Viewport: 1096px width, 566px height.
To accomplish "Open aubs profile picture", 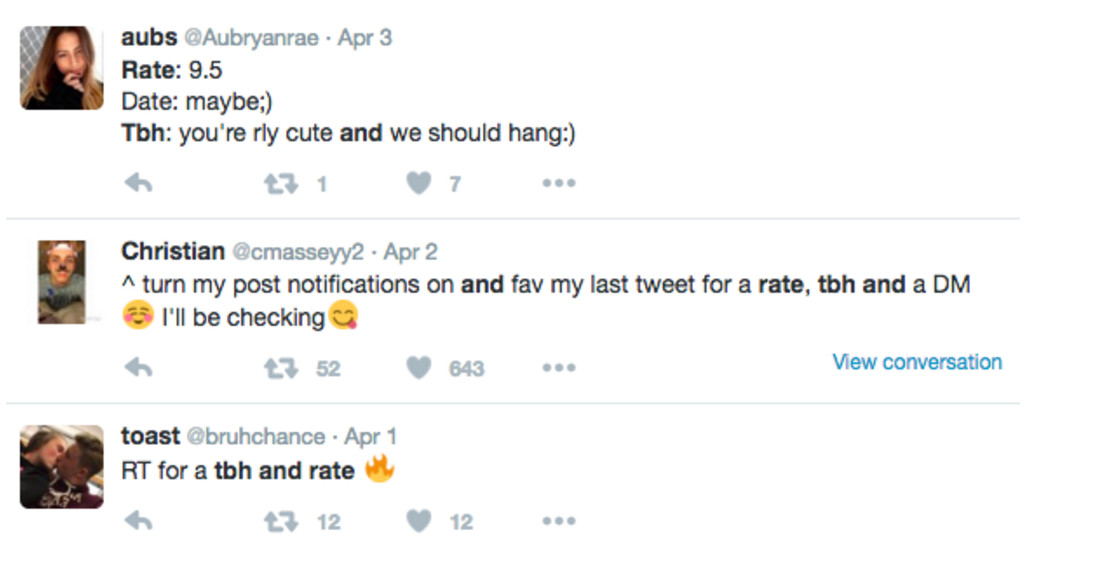I will pos(61,68).
